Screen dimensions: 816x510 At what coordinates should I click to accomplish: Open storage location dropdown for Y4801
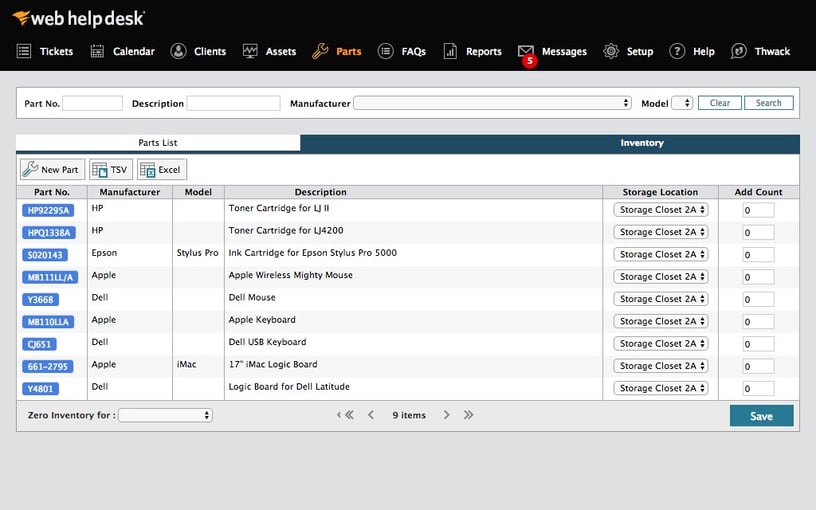(x=660, y=388)
